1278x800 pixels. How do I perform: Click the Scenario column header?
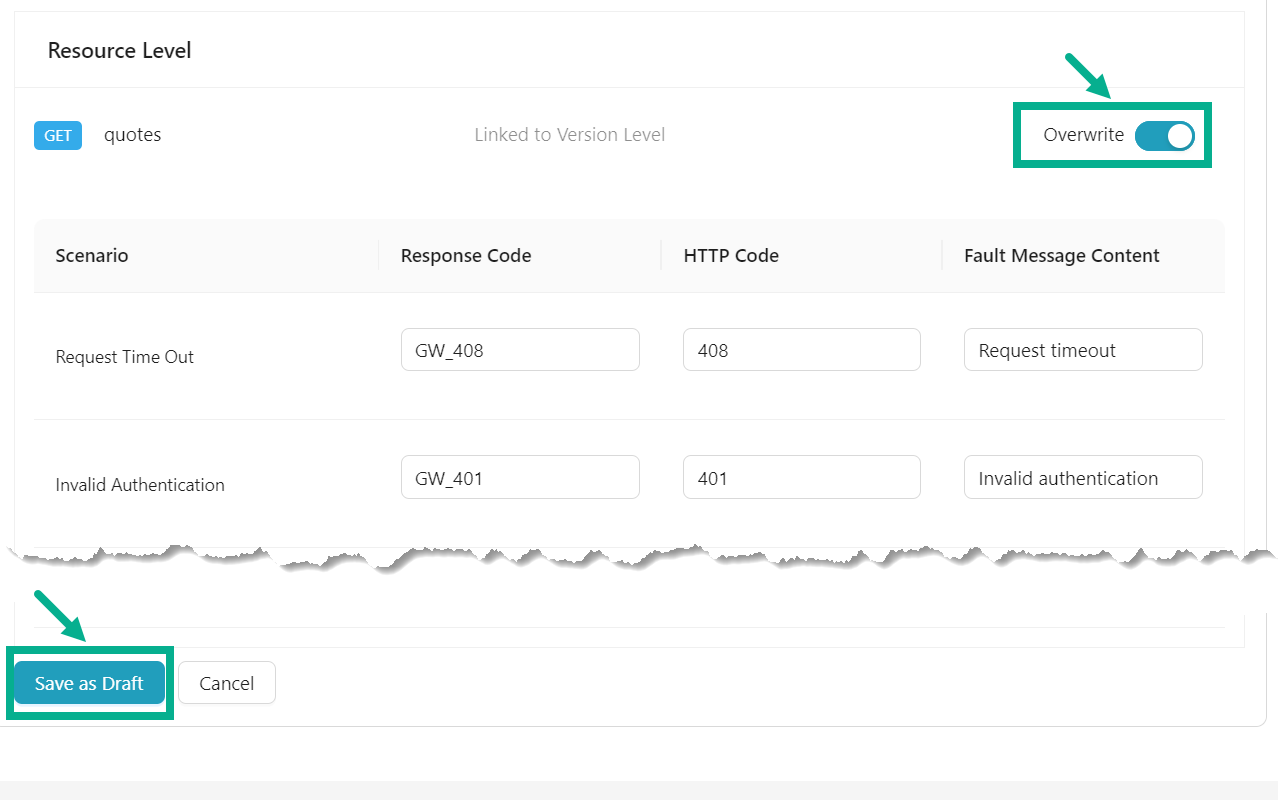(92, 256)
